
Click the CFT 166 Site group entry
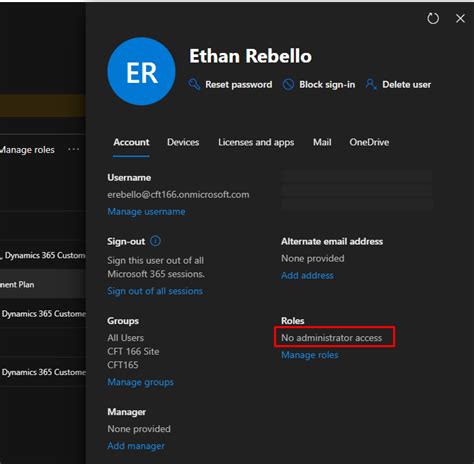coord(133,351)
